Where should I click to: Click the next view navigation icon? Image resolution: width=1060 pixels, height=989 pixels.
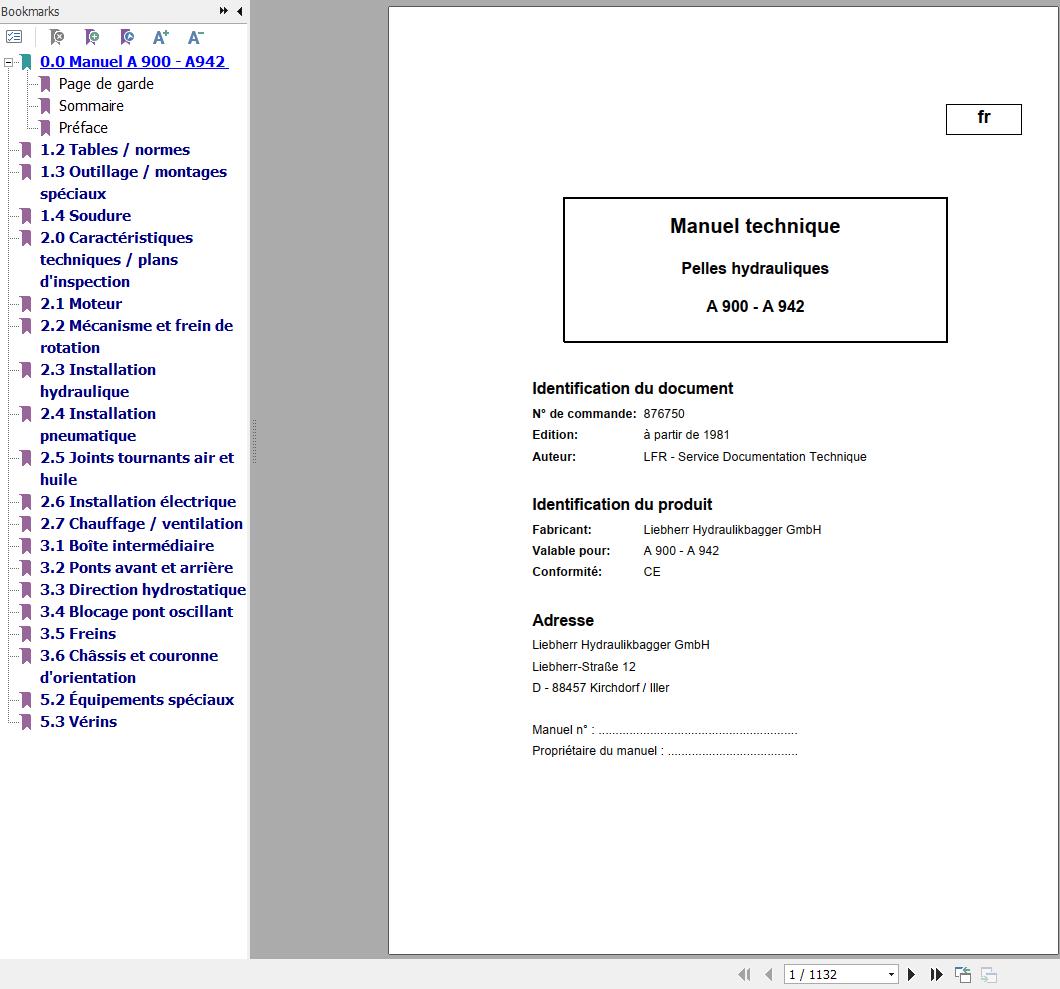(x=989, y=974)
